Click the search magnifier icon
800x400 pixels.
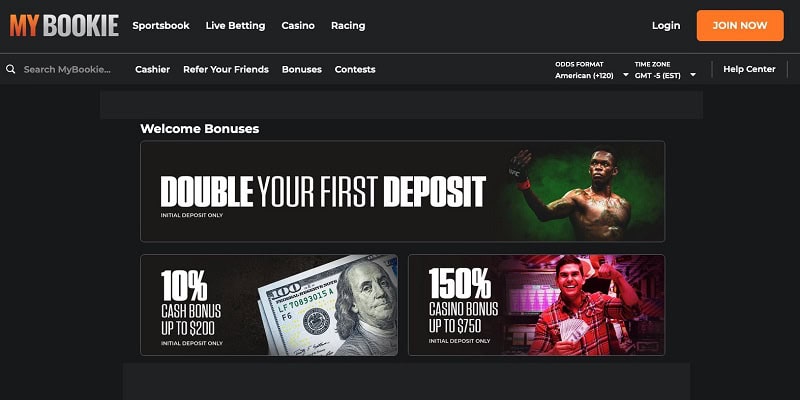coord(11,69)
